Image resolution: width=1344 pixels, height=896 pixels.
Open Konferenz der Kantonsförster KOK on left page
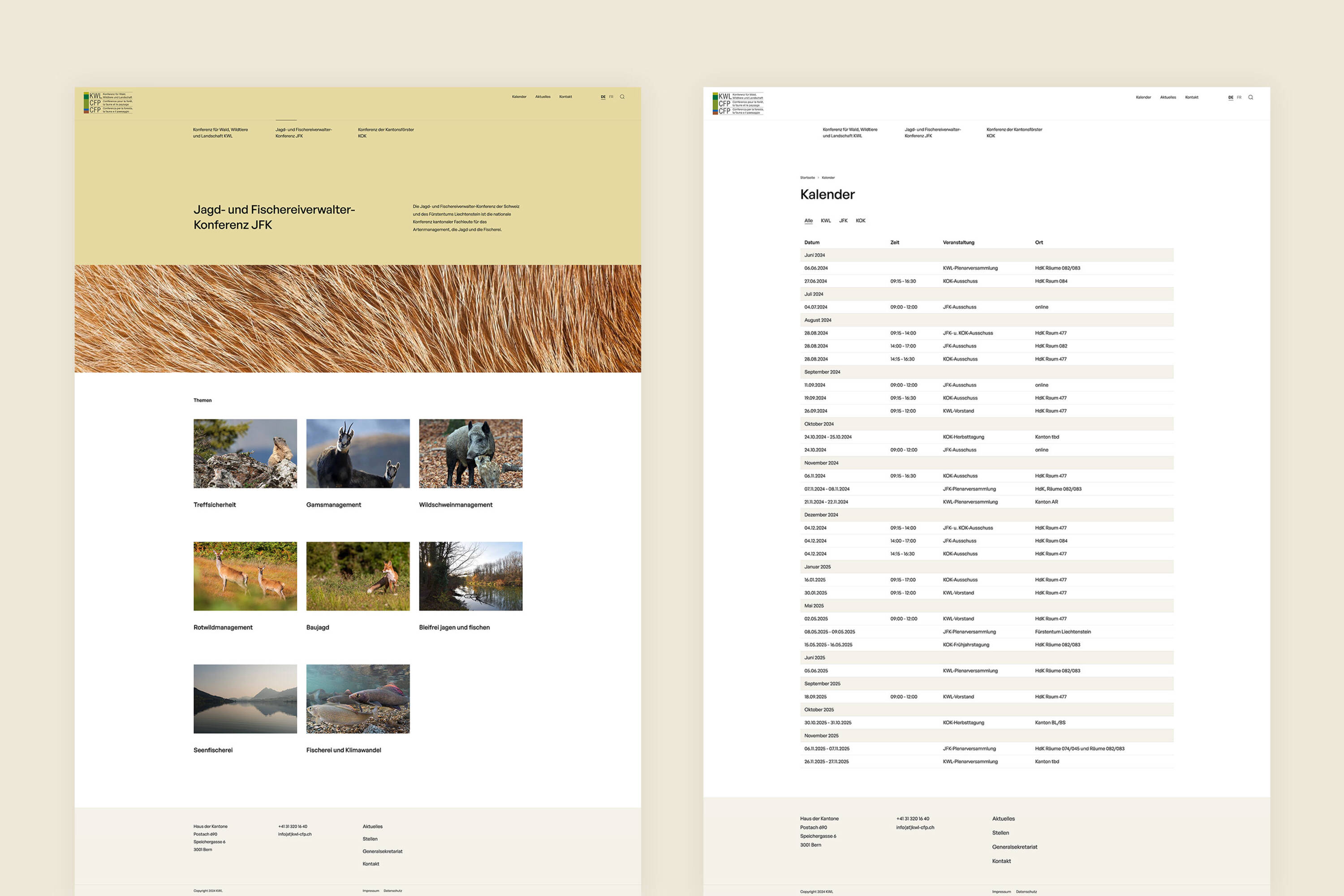tap(386, 133)
